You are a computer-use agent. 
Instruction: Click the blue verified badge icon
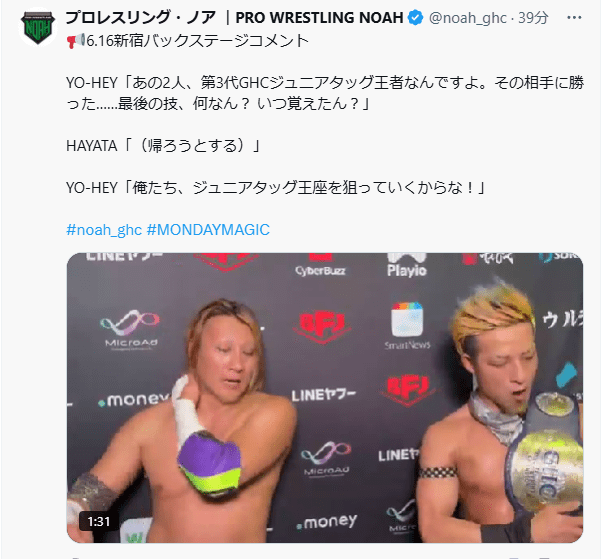click(x=415, y=18)
